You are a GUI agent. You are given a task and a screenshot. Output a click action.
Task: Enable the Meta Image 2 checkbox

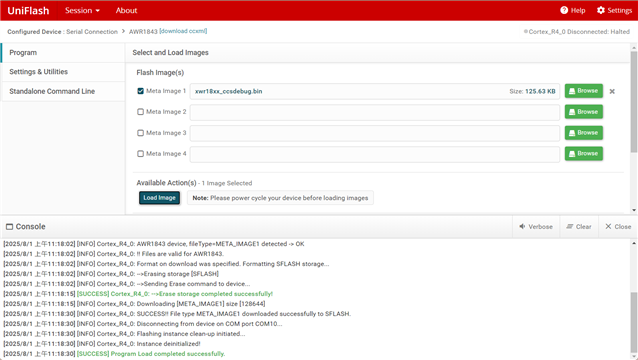(x=140, y=112)
